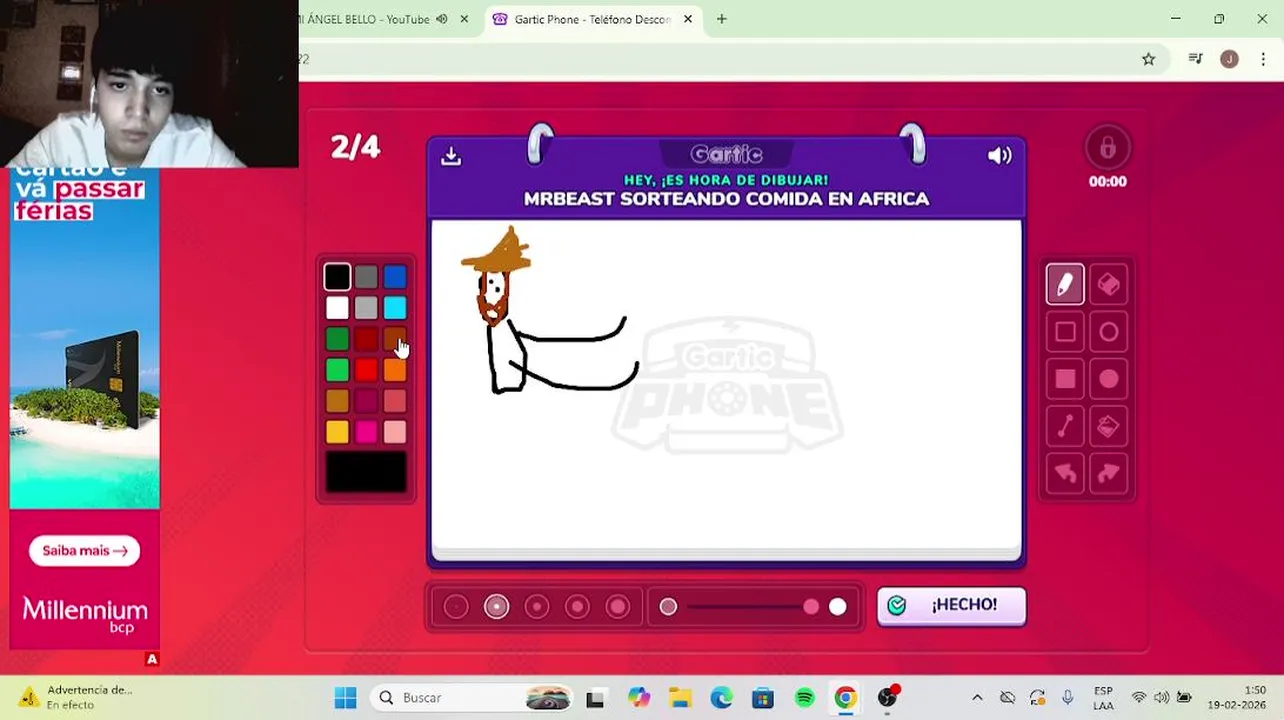Open Microsoft Edge from the taskbar
This screenshot has height=720, width=1284.
(721, 698)
